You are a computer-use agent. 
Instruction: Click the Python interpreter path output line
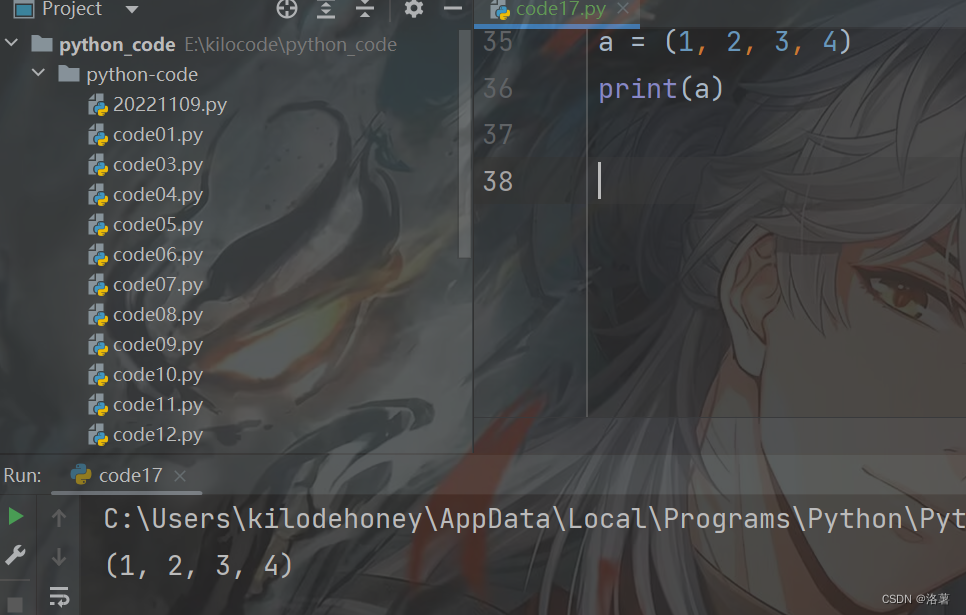[x=534, y=519]
